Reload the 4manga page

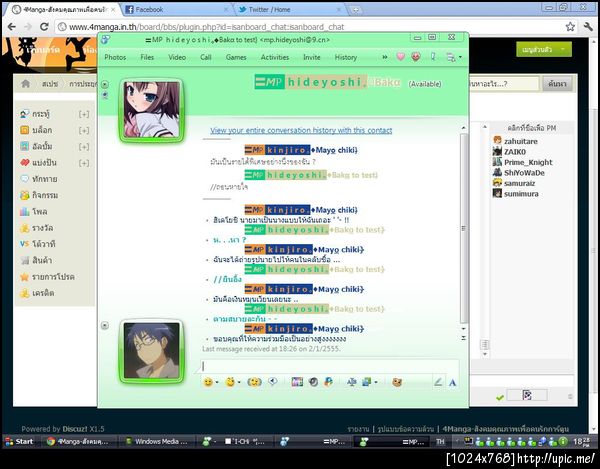point(44,27)
